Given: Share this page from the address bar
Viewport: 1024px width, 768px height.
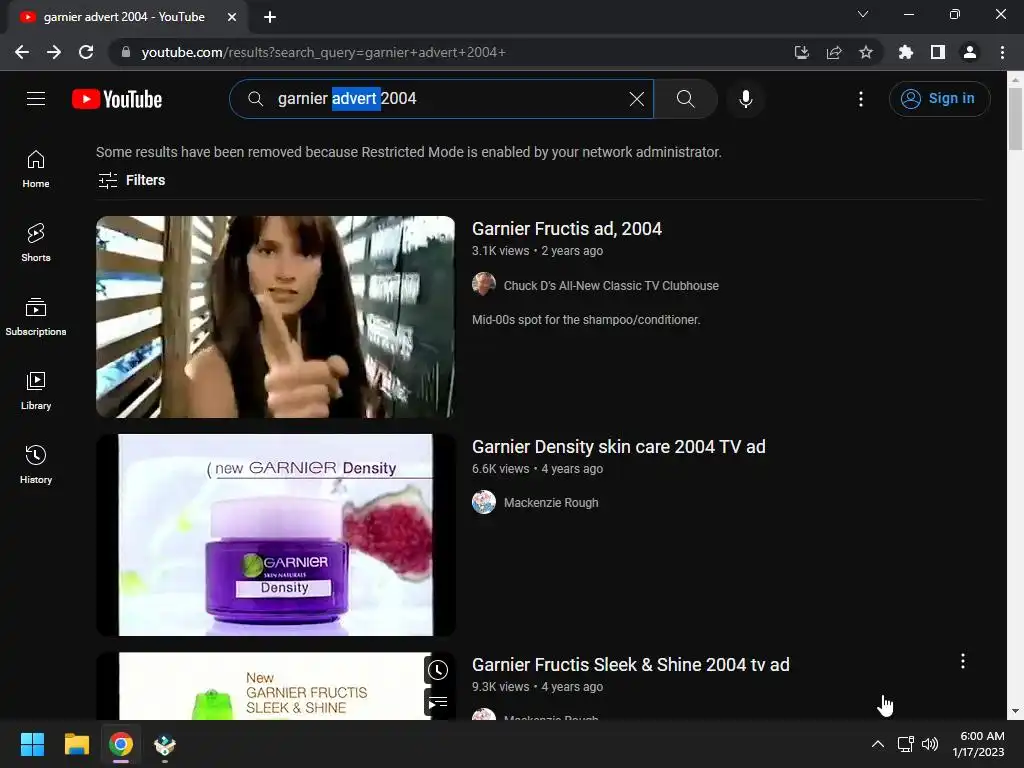Looking at the screenshot, I should coord(834,52).
